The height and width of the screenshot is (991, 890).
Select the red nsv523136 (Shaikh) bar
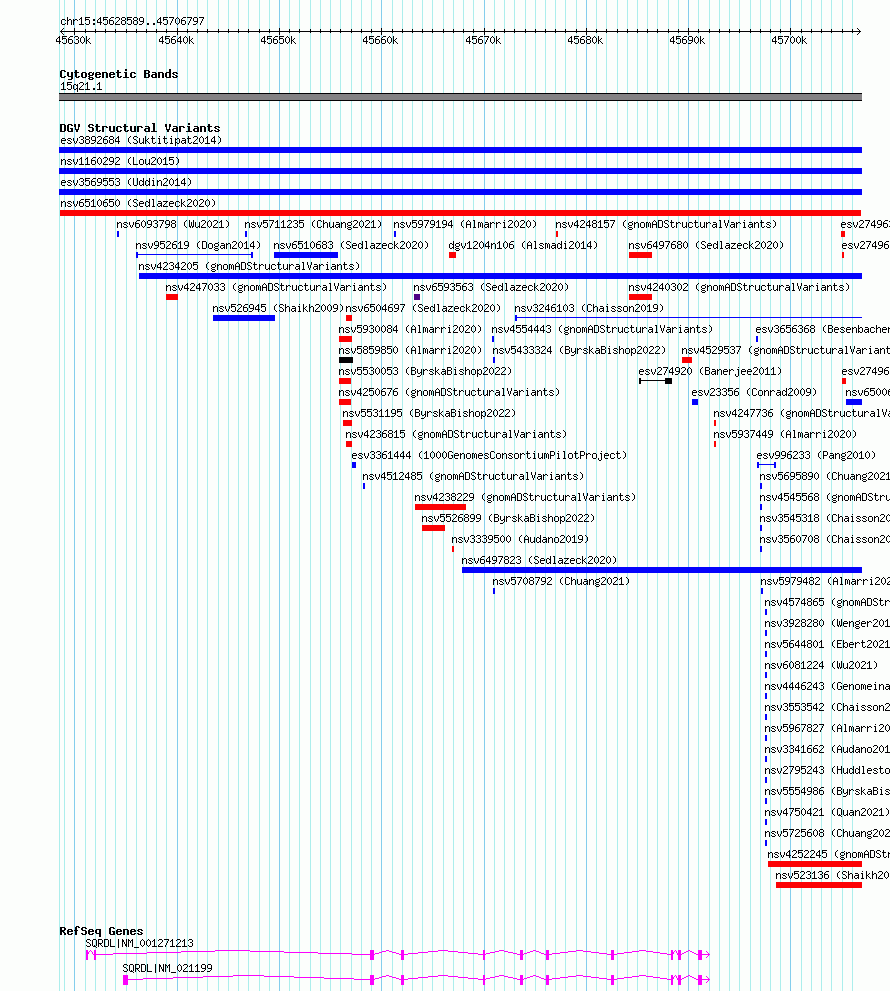(x=819, y=885)
